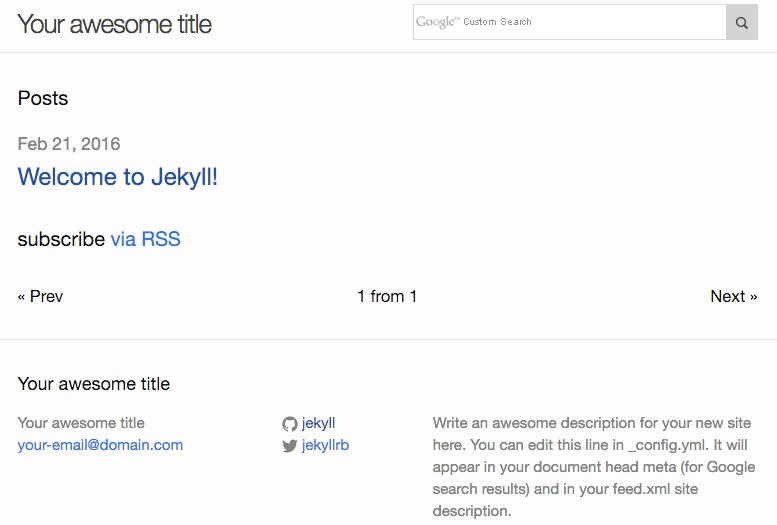Open the Welcome to Jekyll! post
The image size is (777, 525).
point(118,177)
